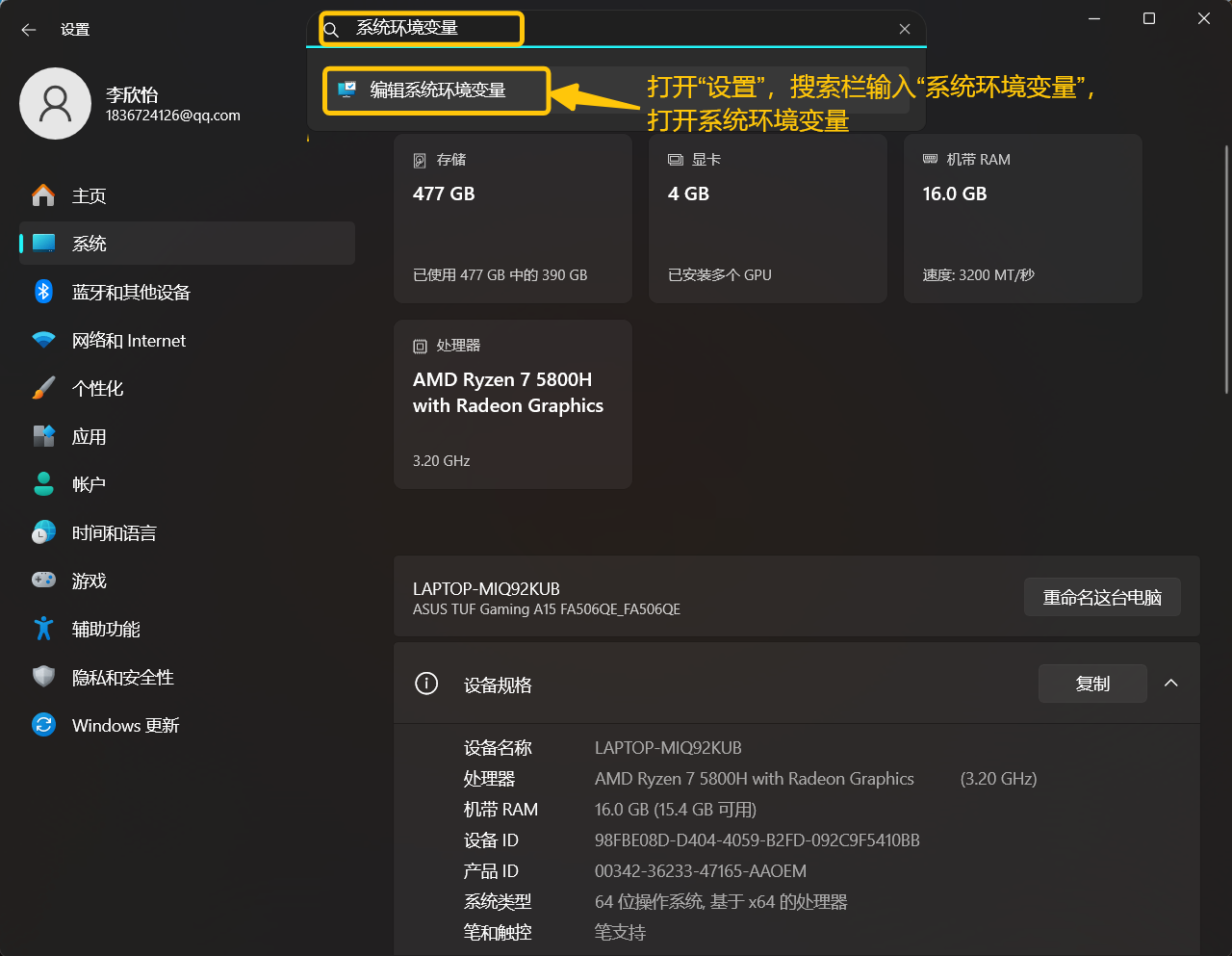The height and width of the screenshot is (956, 1232).
Task: Open the 应用 apps icon
Action: tap(43, 436)
